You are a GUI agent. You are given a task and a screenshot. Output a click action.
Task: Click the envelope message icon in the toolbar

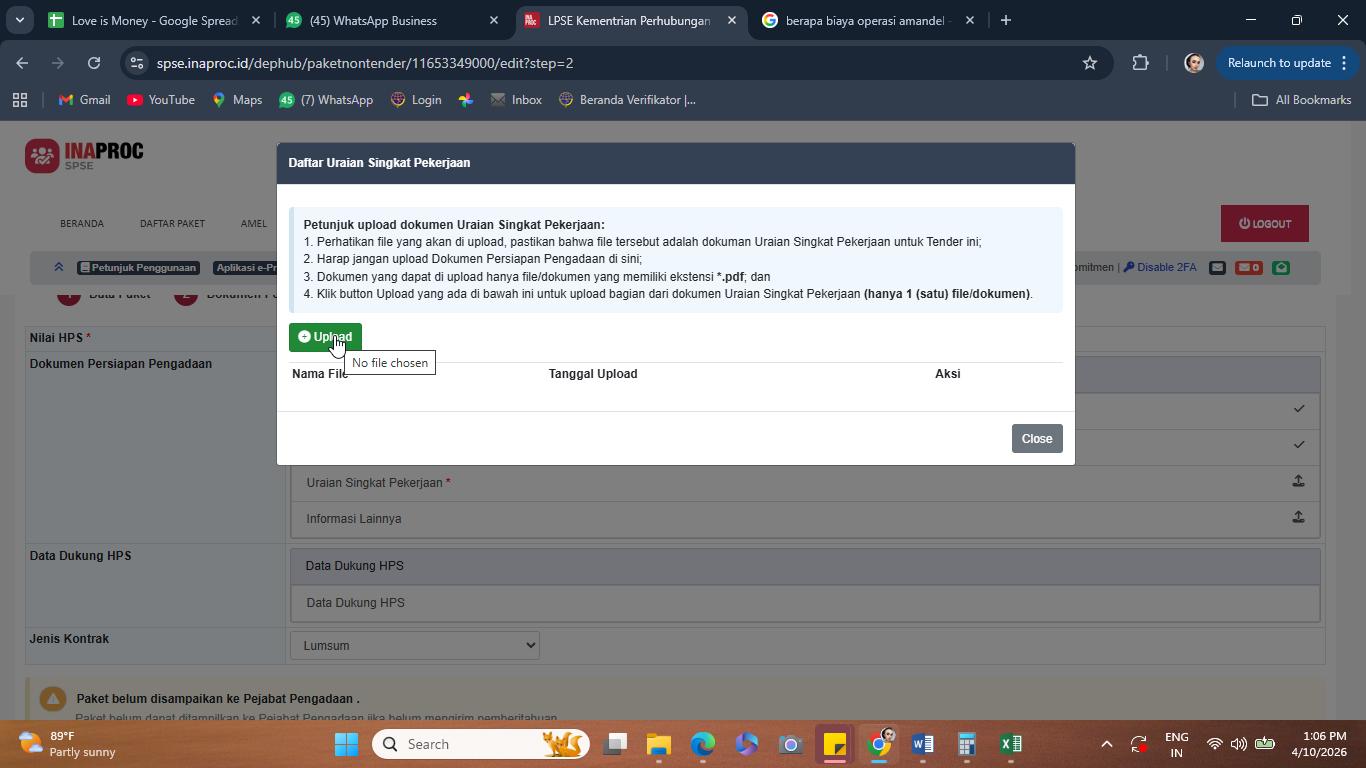1217,268
